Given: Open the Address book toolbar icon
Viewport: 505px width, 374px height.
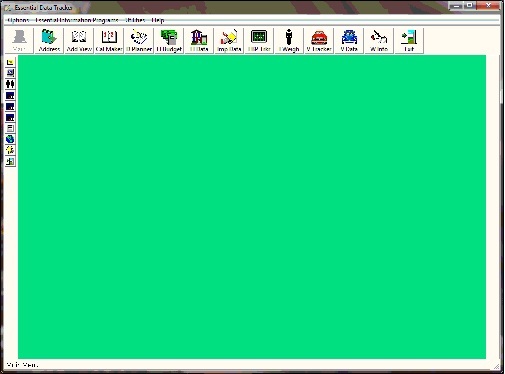Looking at the screenshot, I should coord(49,40).
